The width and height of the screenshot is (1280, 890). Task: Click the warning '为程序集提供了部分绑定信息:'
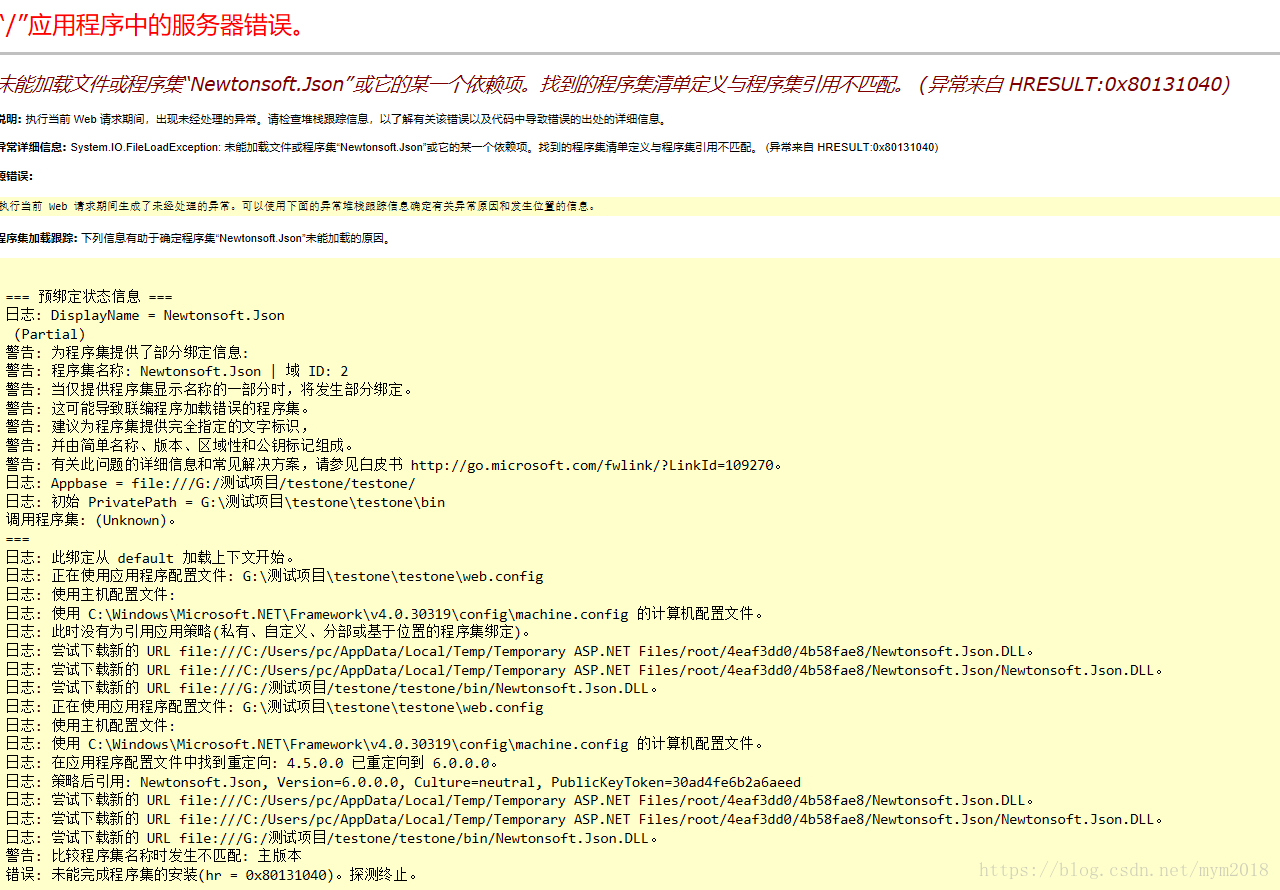127,352
